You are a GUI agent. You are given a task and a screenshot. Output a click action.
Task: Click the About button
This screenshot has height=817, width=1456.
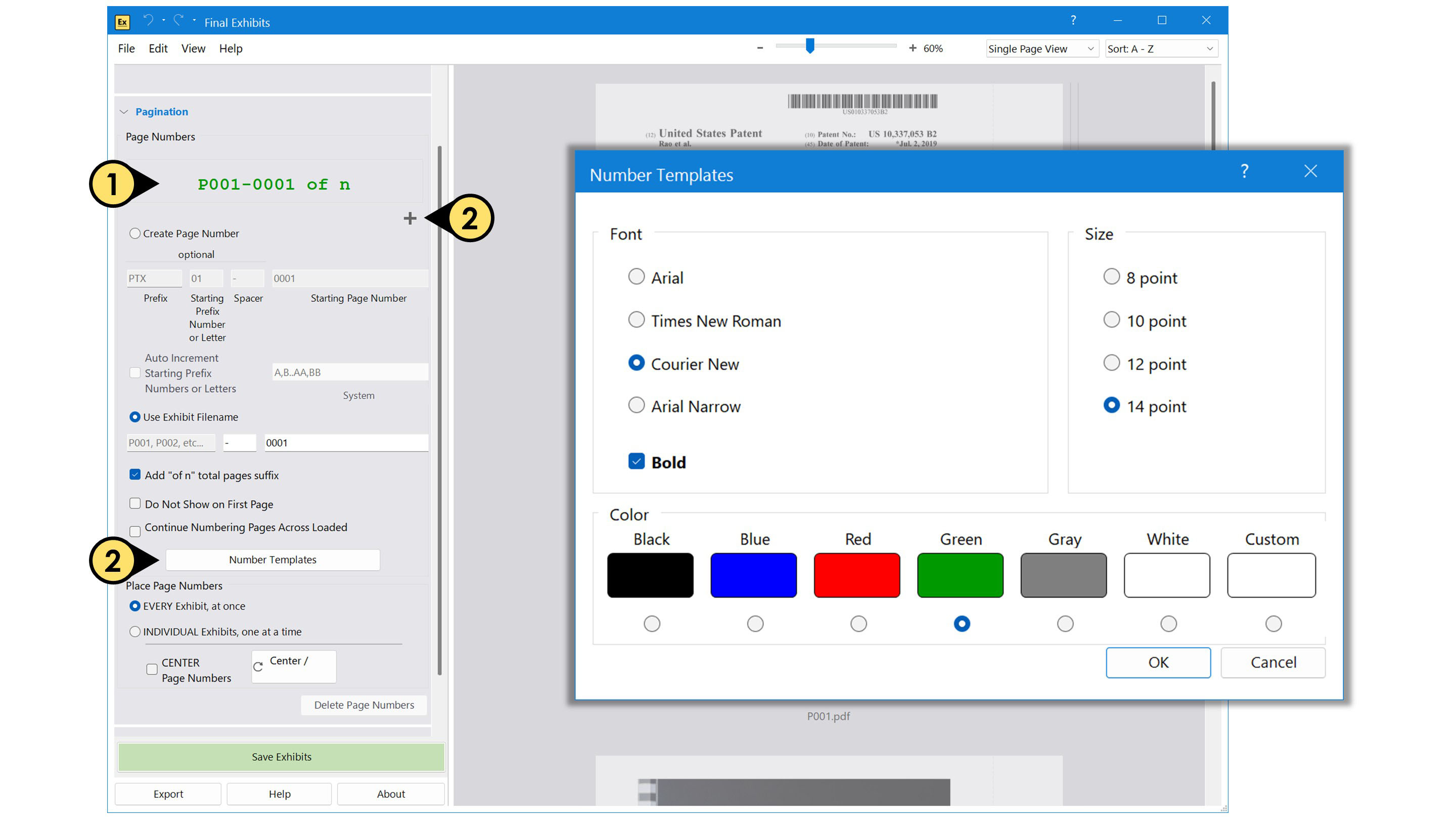(x=391, y=794)
